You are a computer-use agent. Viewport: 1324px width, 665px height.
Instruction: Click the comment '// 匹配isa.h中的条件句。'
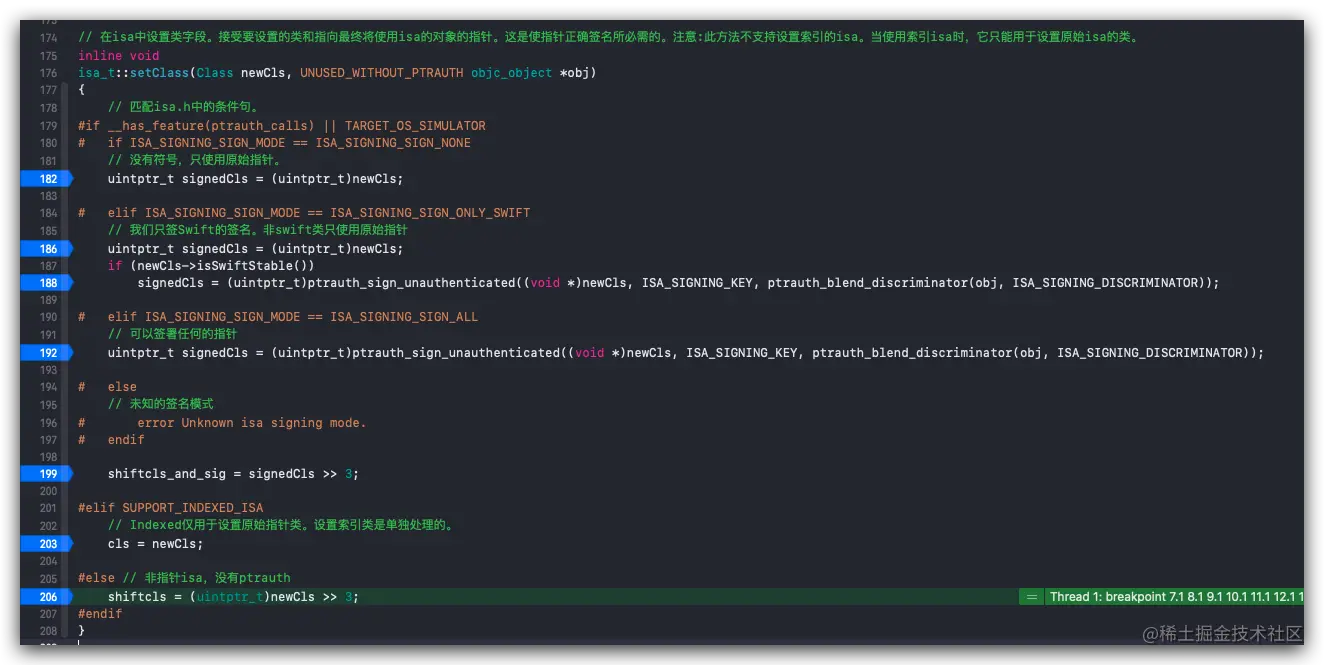tap(184, 108)
